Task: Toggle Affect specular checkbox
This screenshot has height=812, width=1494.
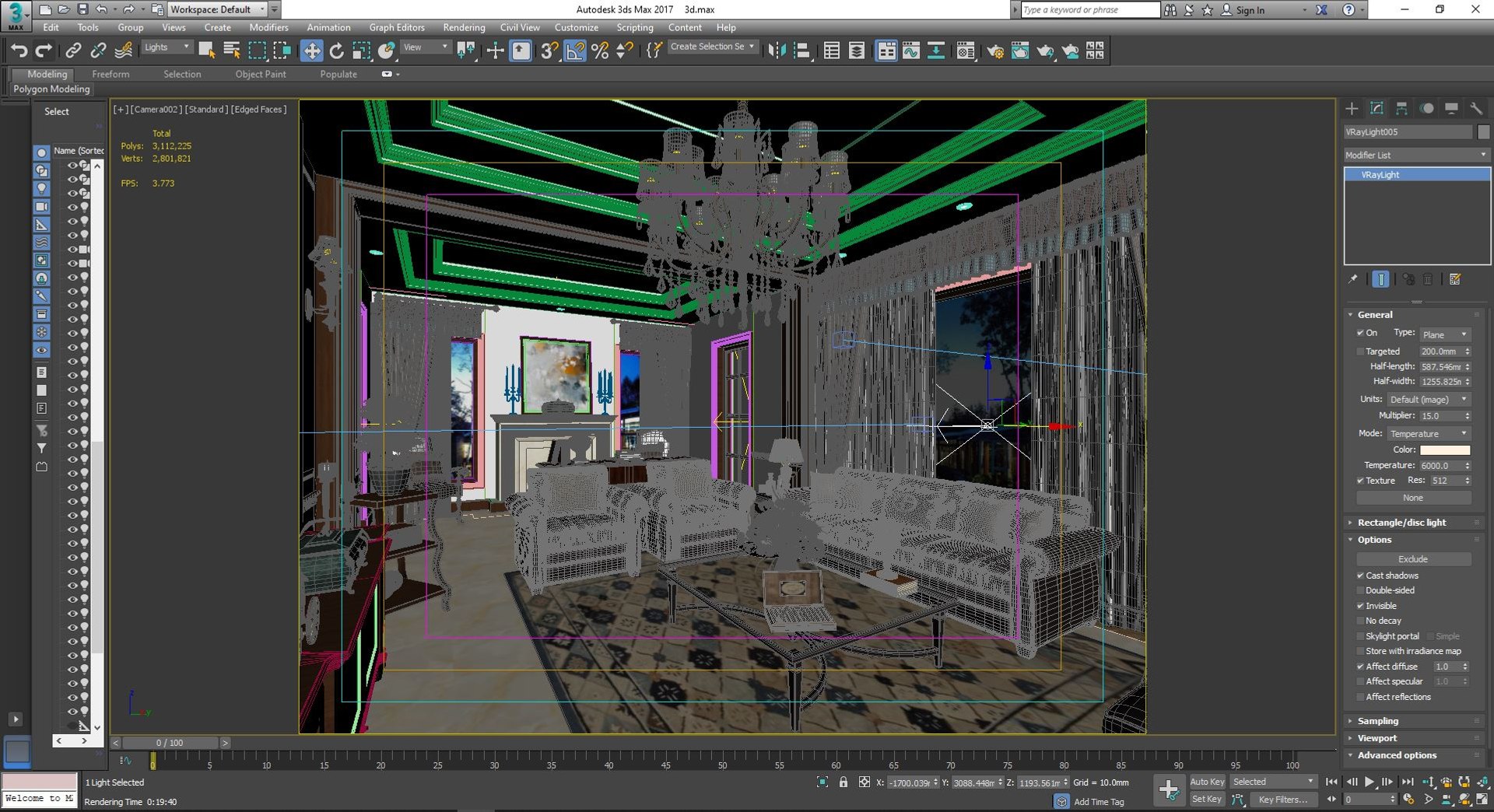Action: [x=1360, y=681]
